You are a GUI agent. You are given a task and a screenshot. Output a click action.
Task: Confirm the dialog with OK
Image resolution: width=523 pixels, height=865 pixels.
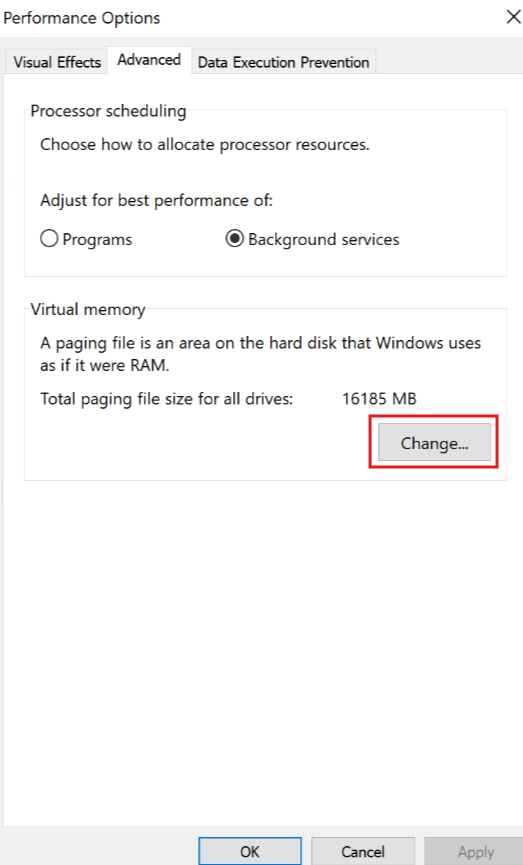point(250,851)
